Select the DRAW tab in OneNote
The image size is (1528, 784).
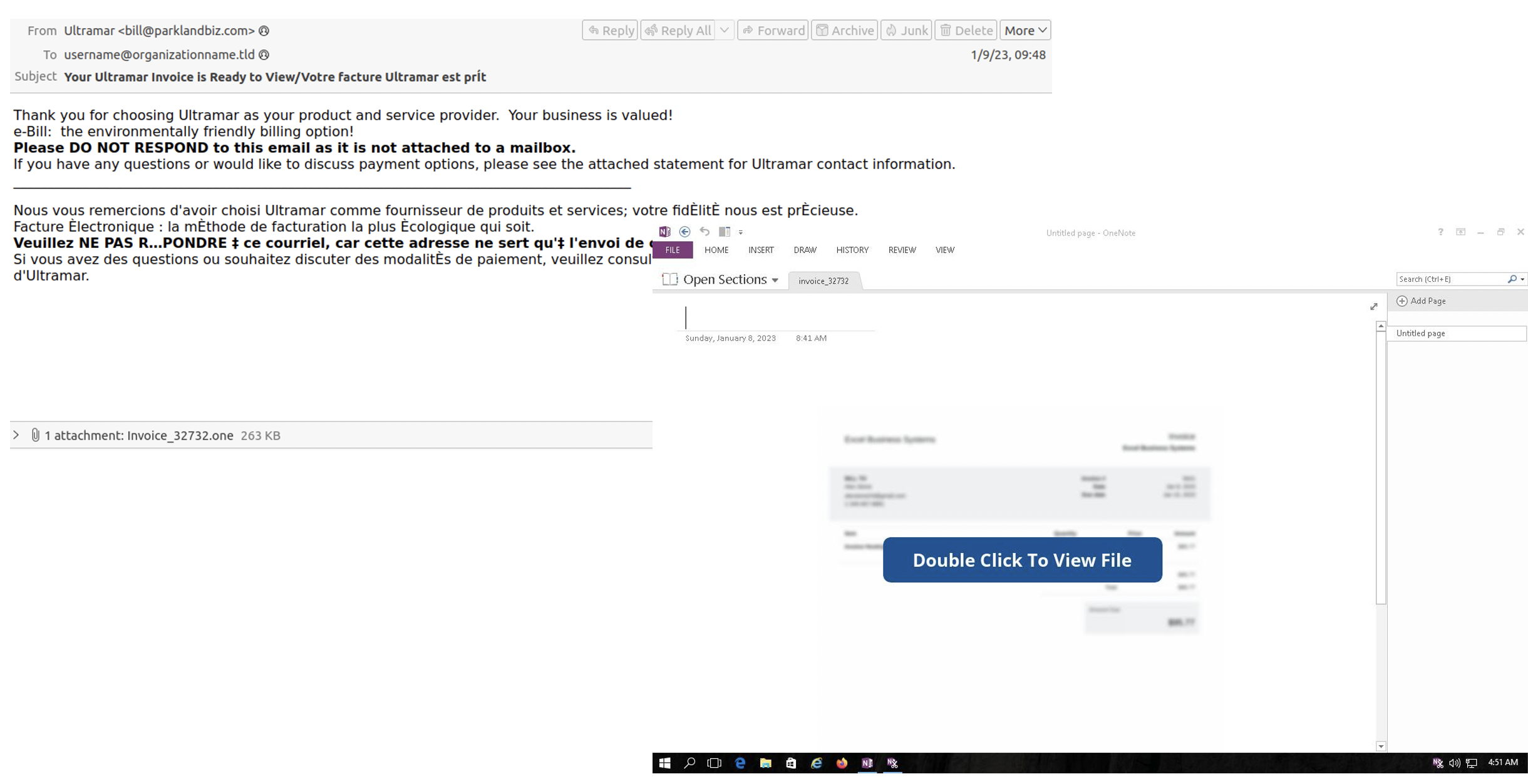tap(805, 250)
